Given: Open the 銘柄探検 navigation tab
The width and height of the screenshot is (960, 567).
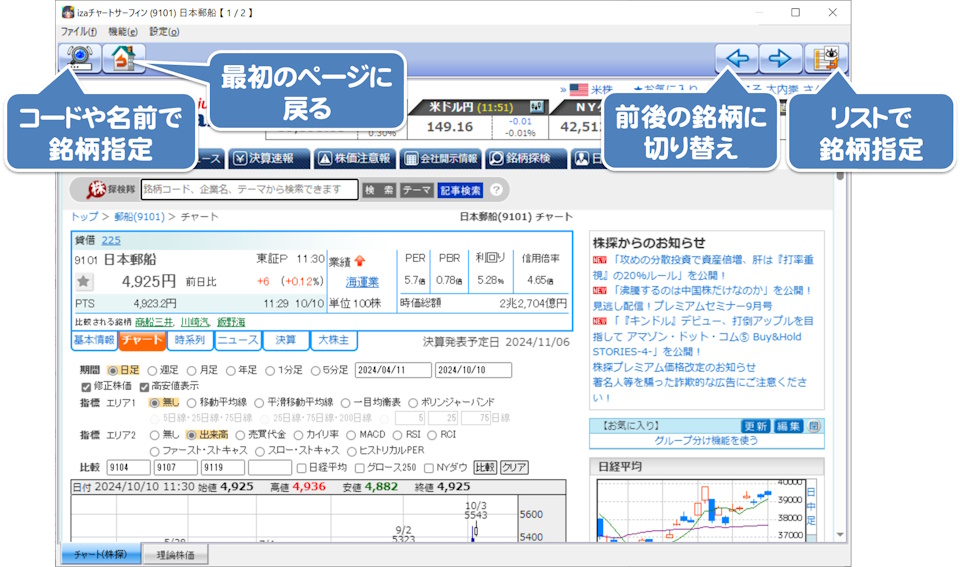Looking at the screenshot, I should pos(527,159).
